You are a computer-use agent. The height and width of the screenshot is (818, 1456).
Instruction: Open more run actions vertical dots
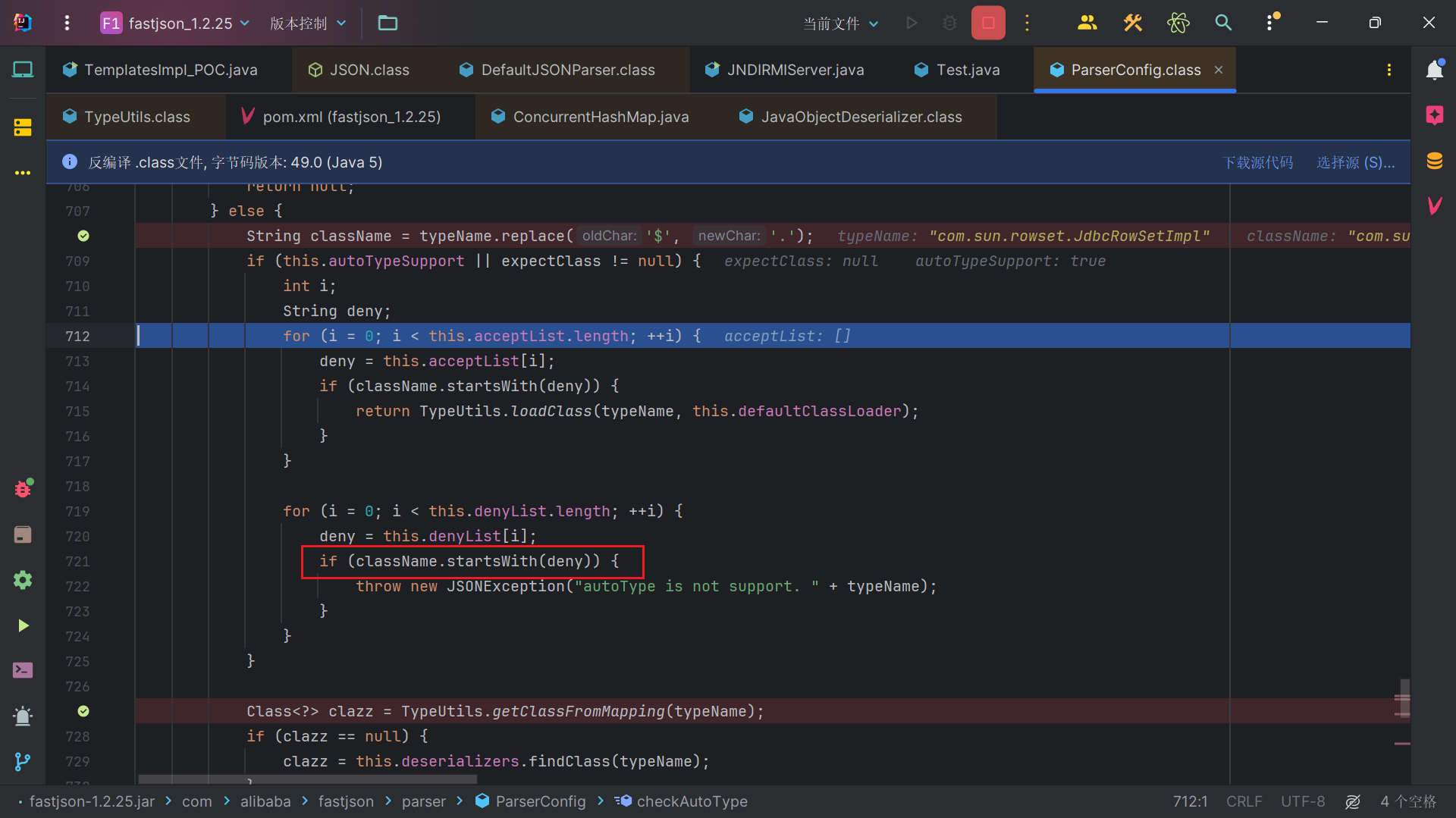(x=1028, y=23)
